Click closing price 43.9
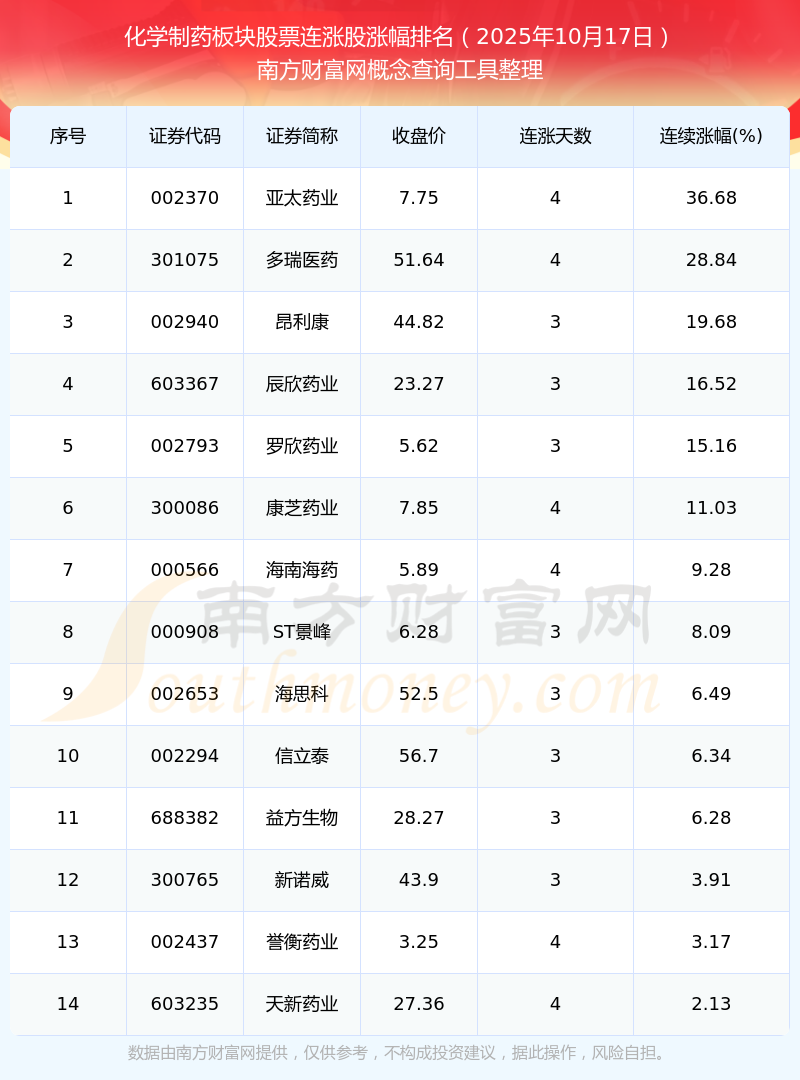The width and height of the screenshot is (800, 1080). pos(419,880)
